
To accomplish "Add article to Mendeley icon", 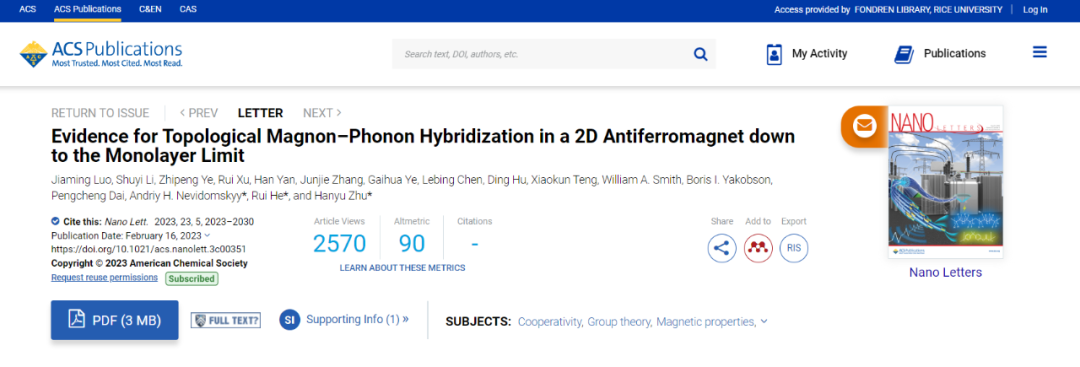I will pyautogui.click(x=758, y=248).
